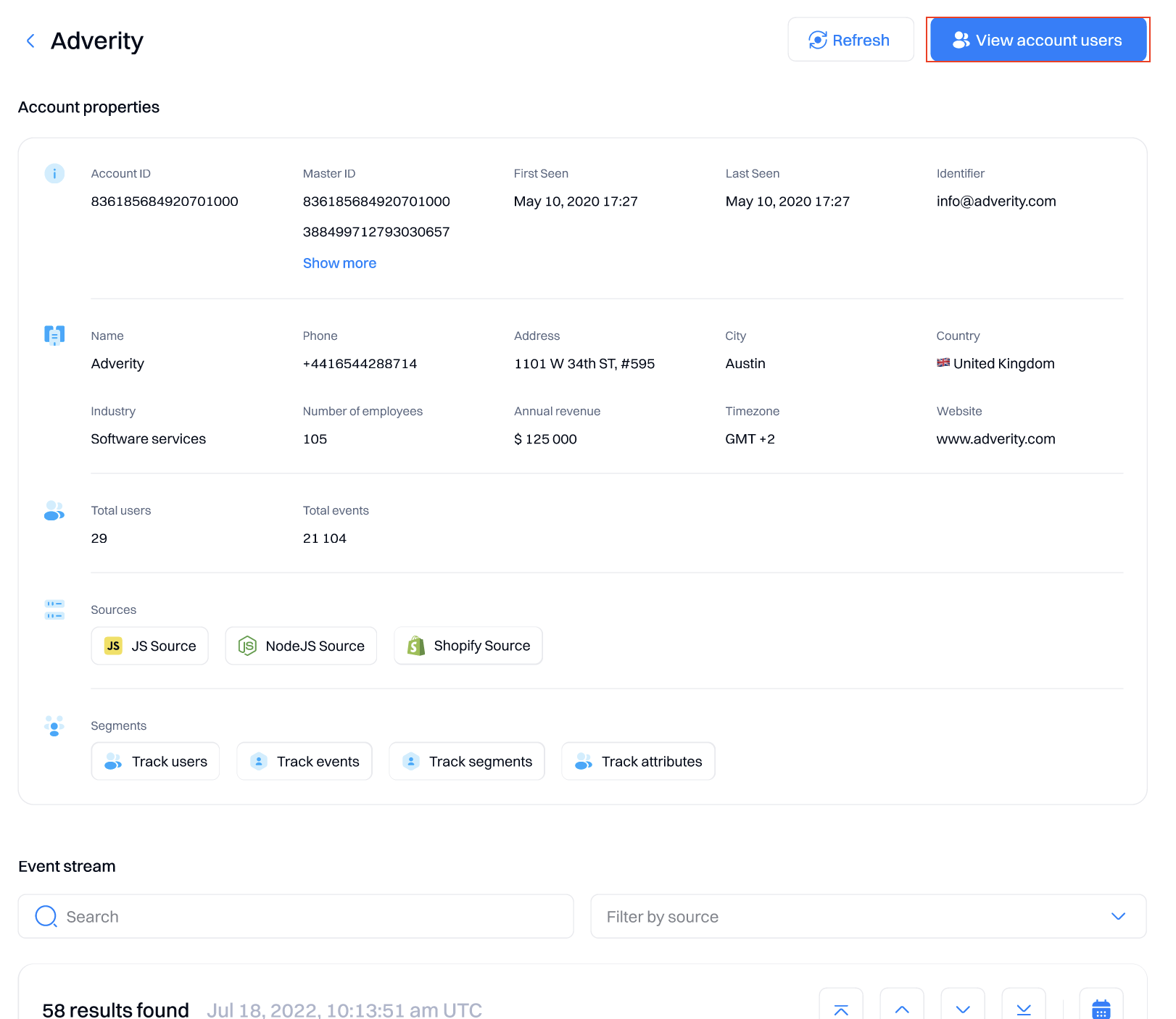Open the Track events segment
The image size is (1176, 1019).
(x=305, y=761)
